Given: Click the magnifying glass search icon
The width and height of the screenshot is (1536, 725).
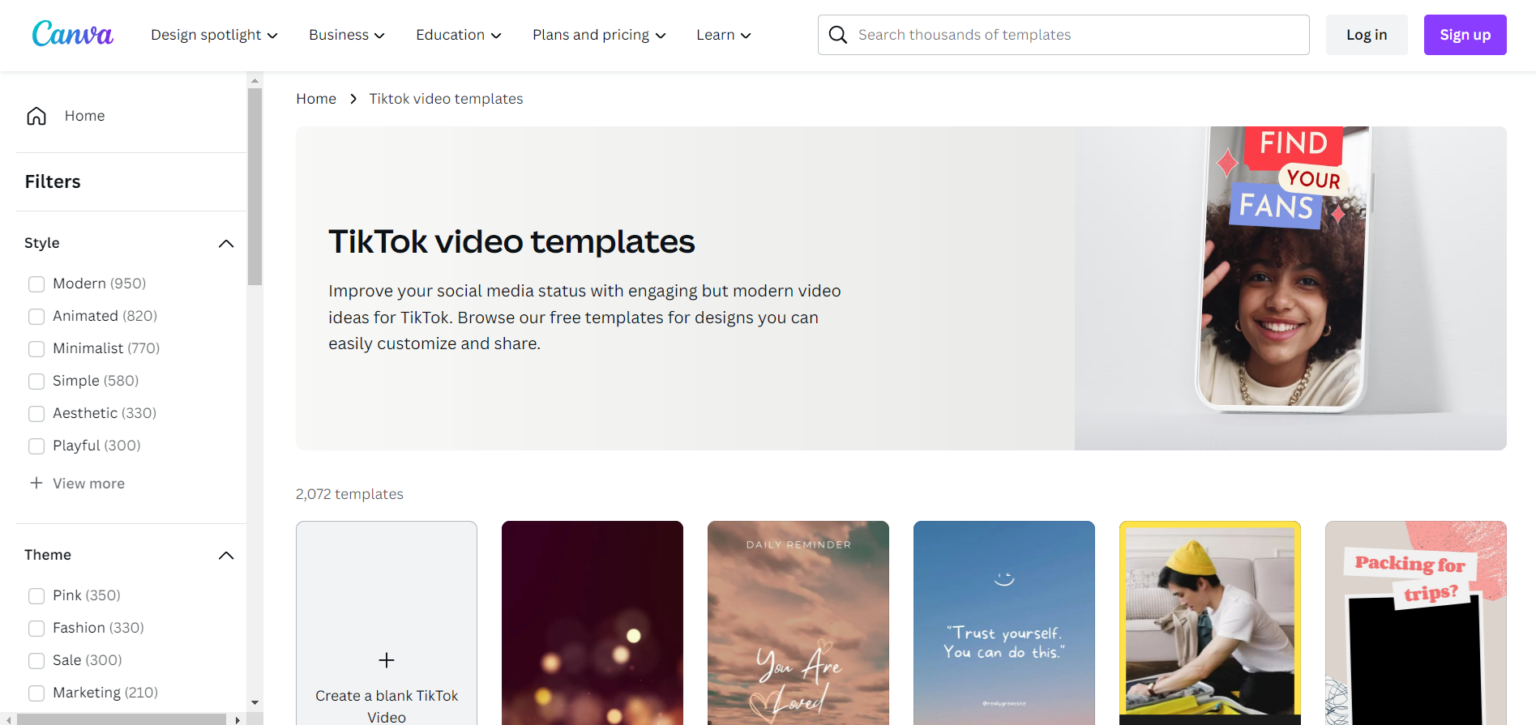Looking at the screenshot, I should click(838, 34).
